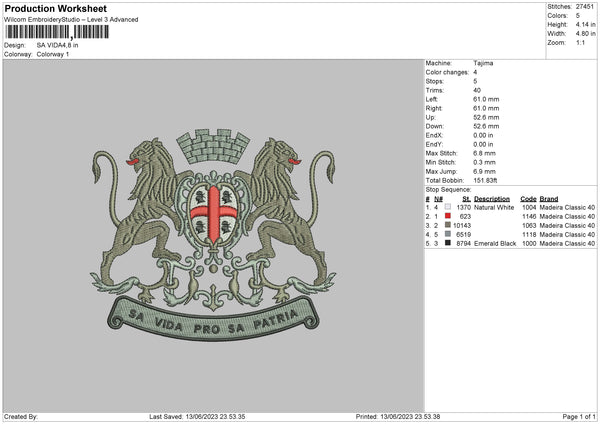This screenshot has width=600, height=424.
Task: Click thread code "1118" in row 4
Action: (x=529, y=235)
